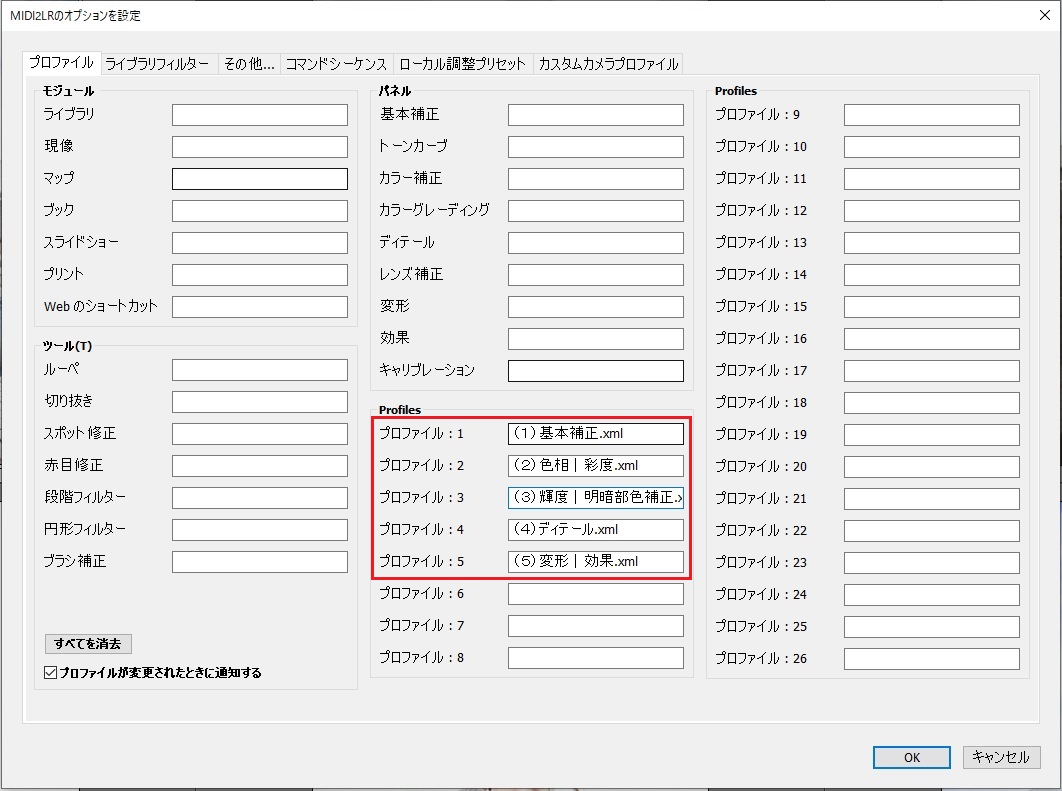Viewport: 1062px width, 791px height.
Task: Click the プロファイル：5 field with 変形｜効果.xml
Action: [x=596, y=562]
